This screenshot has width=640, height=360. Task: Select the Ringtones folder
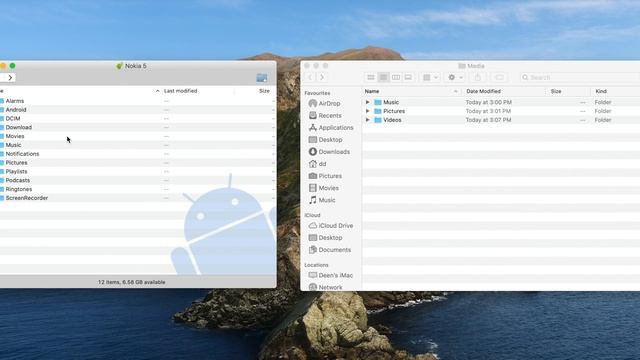click(x=18, y=189)
